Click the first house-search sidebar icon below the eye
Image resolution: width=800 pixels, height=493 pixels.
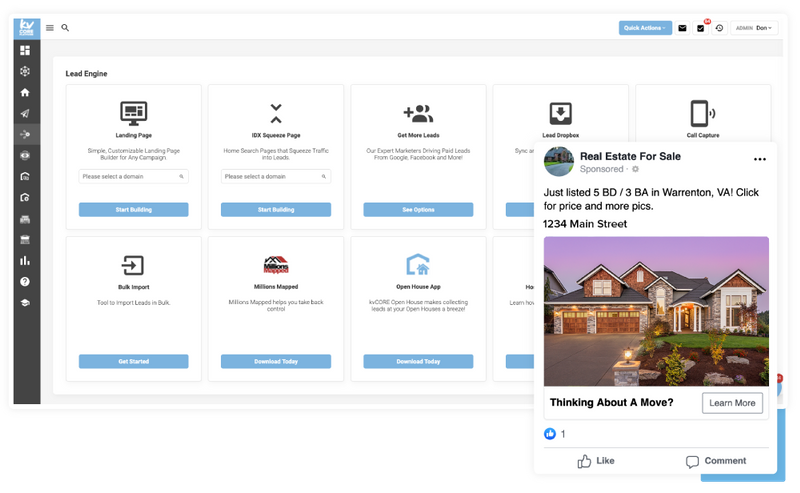click(x=25, y=177)
